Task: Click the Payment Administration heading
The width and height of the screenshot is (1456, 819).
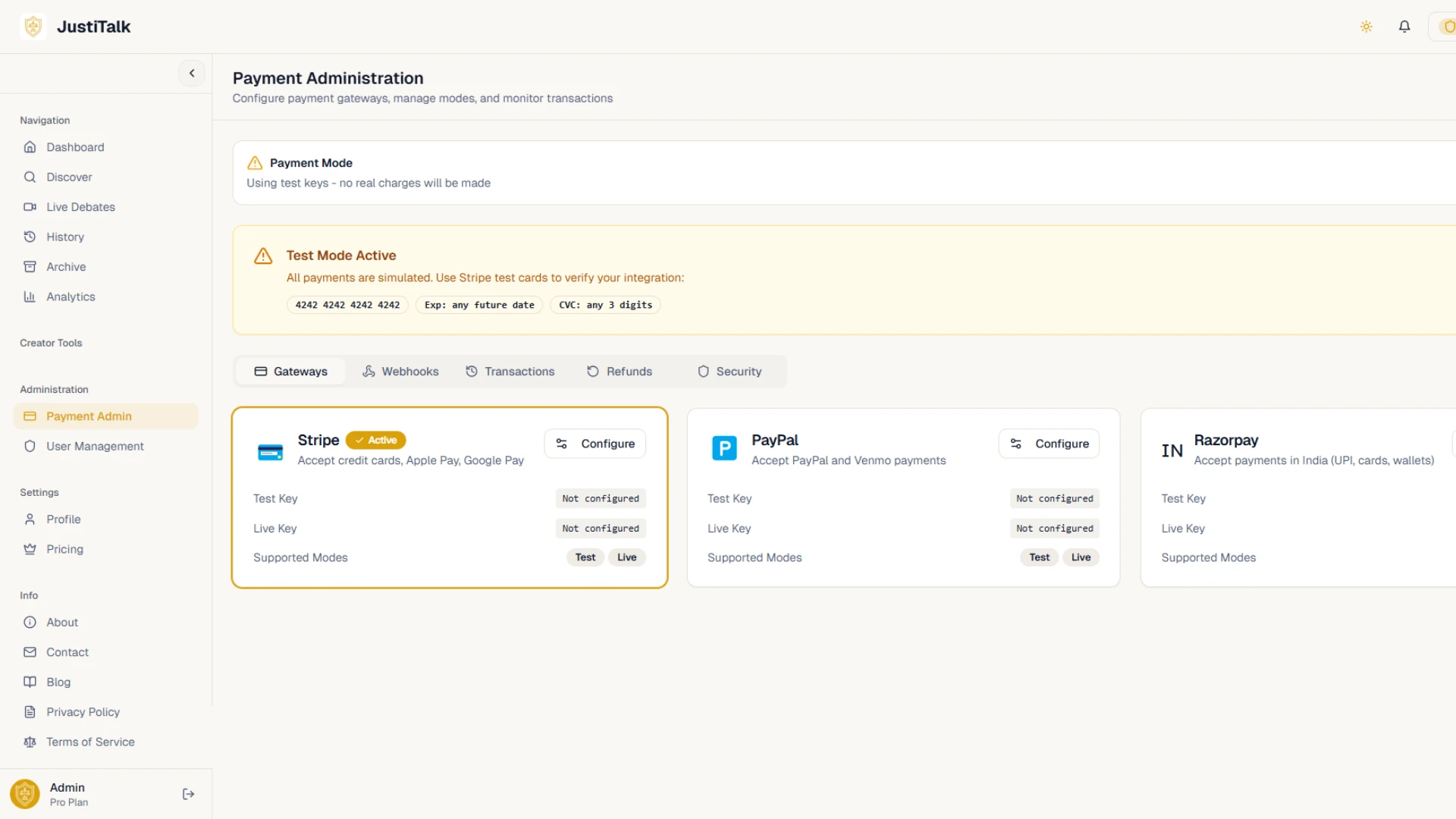Action: pyautogui.click(x=328, y=78)
